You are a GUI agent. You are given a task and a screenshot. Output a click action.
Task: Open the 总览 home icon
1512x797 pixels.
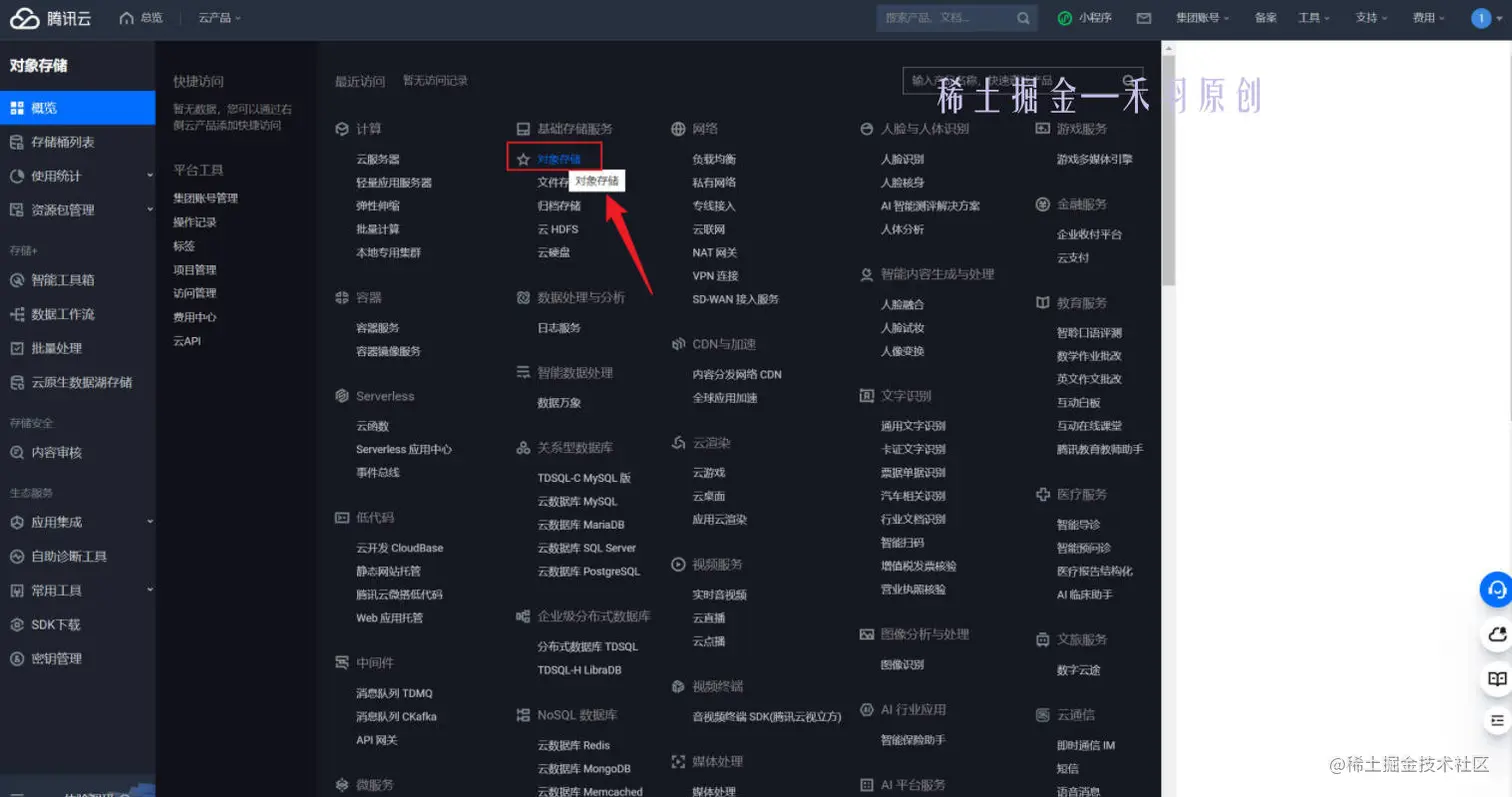tap(126, 18)
